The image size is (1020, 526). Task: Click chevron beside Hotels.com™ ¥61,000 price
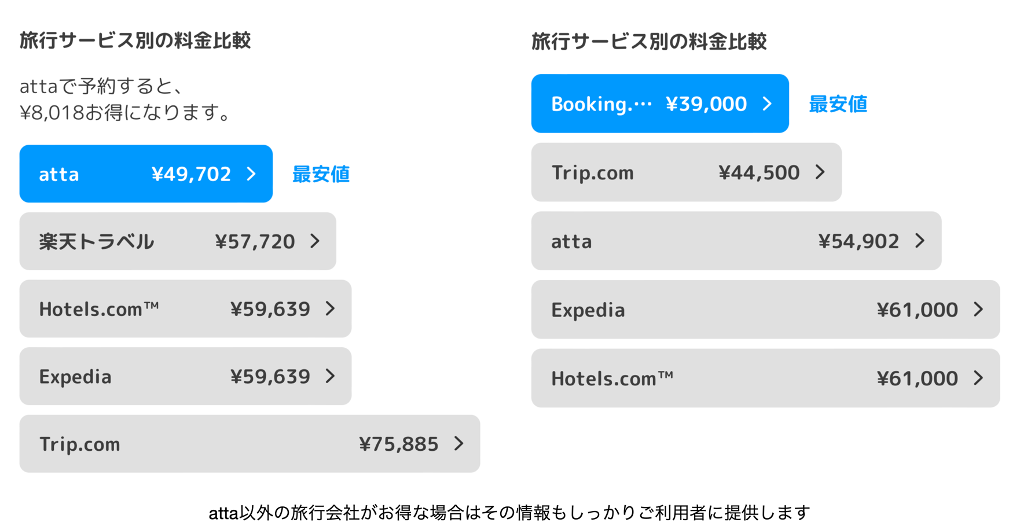coord(978,378)
